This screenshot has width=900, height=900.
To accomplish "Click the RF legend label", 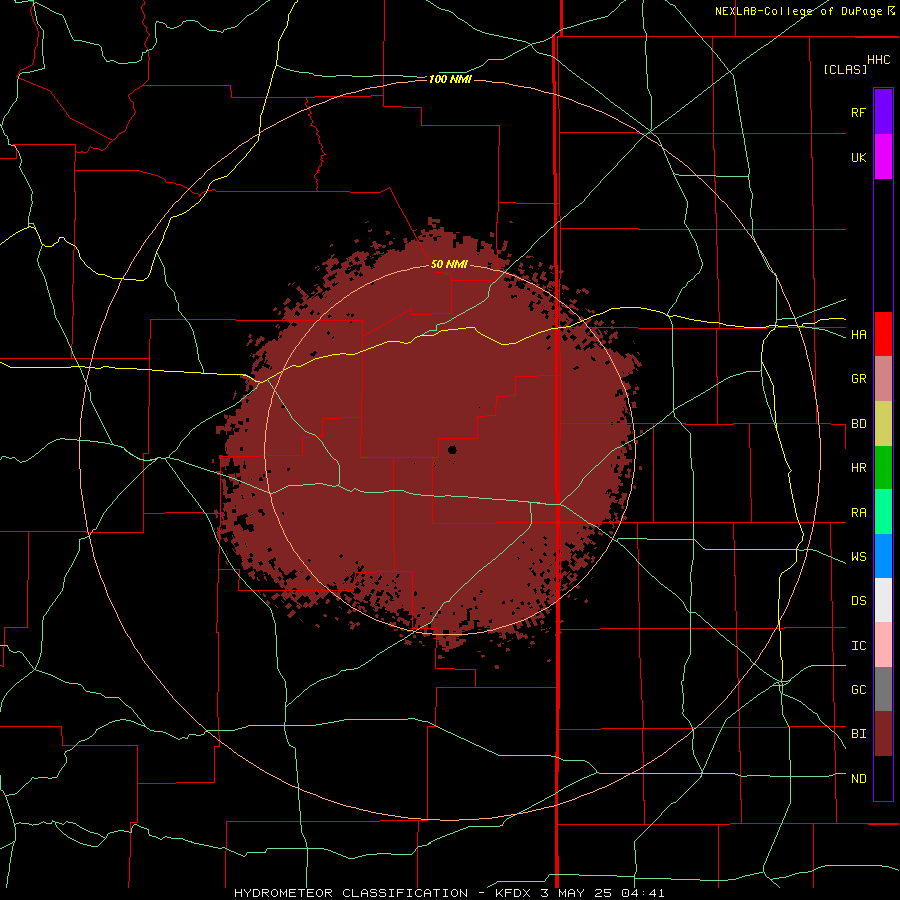I will coord(858,112).
